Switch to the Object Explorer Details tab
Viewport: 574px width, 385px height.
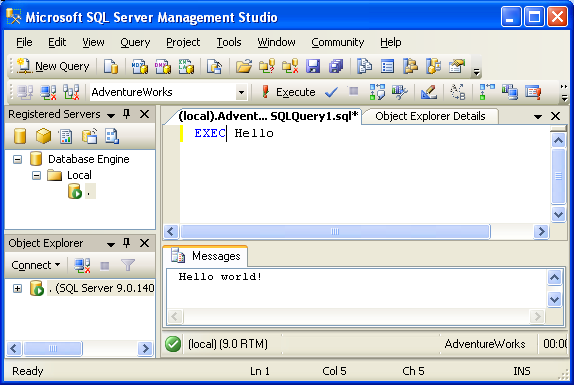click(430, 116)
